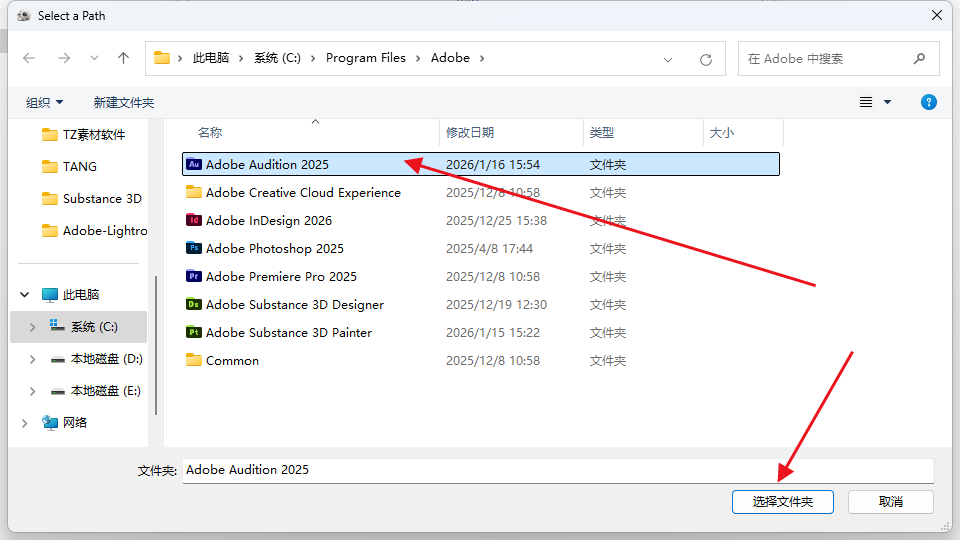Click the Adobe Photoshop 2025 Ps icon
The width and height of the screenshot is (960, 540).
point(193,249)
